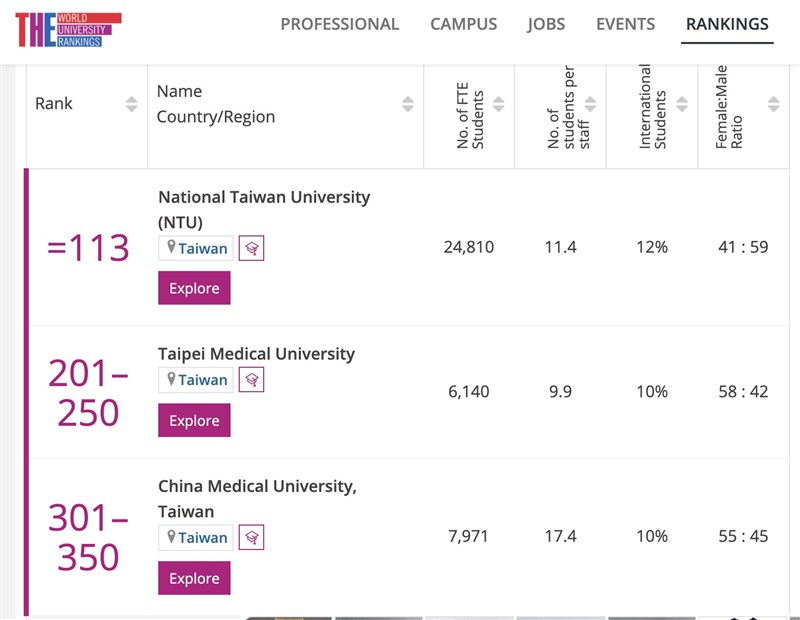800x620 pixels.
Task: Explore National Taiwan University
Action: (194, 288)
